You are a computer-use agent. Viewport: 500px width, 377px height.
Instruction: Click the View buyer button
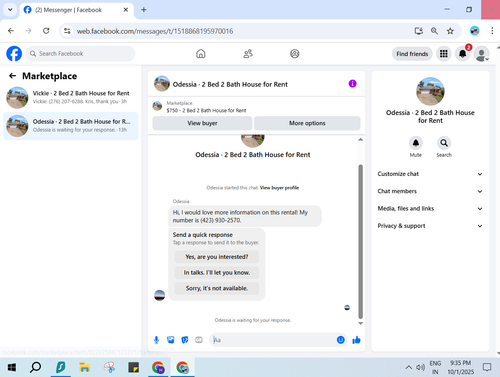(202, 123)
